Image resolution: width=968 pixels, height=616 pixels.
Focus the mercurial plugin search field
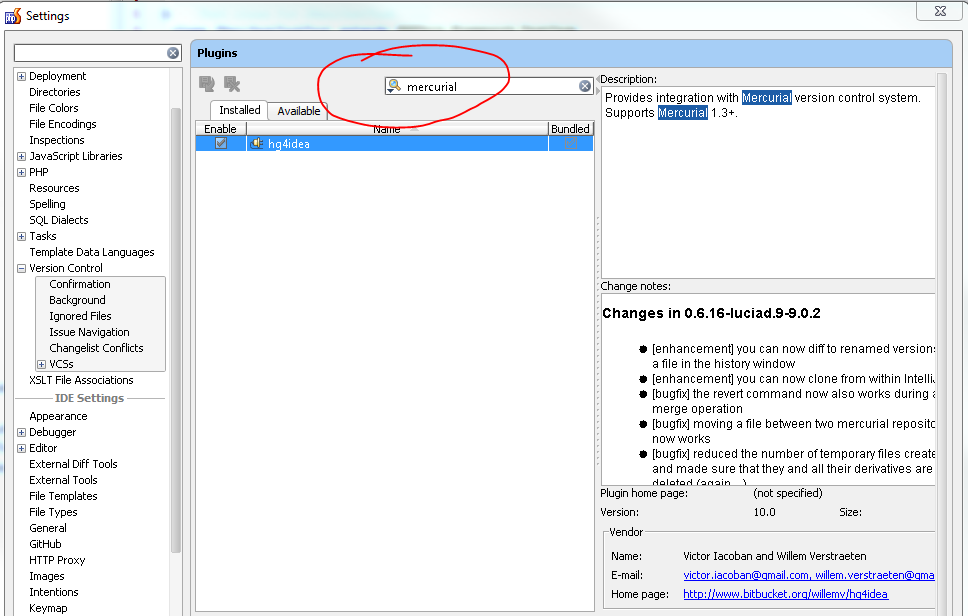tap(488, 86)
